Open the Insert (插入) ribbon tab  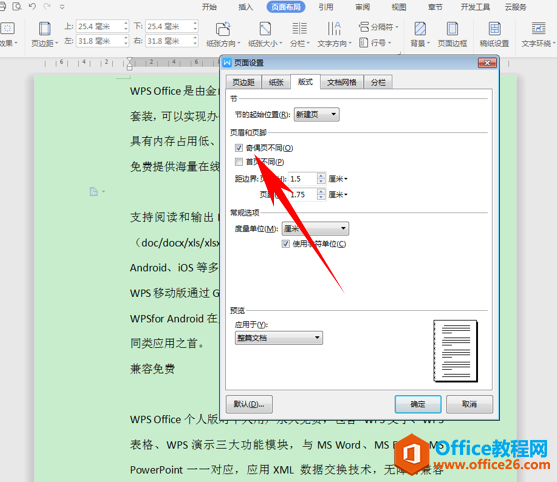245,7
